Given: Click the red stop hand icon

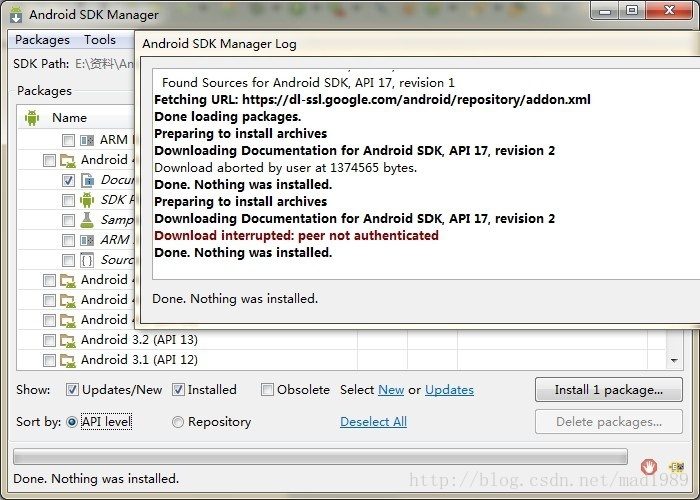Looking at the screenshot, I should click(649, 467).
